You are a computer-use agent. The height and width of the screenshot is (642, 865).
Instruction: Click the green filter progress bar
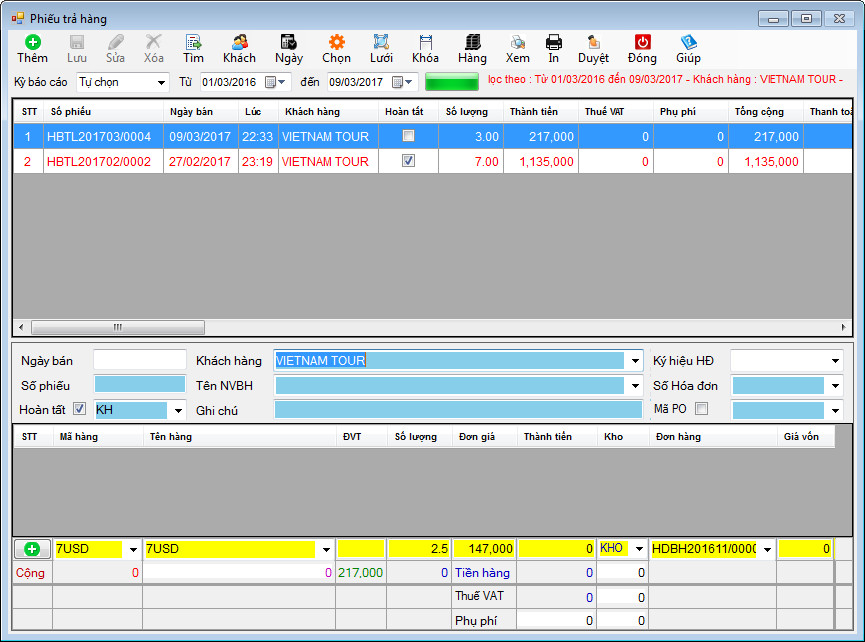point(452,83)
